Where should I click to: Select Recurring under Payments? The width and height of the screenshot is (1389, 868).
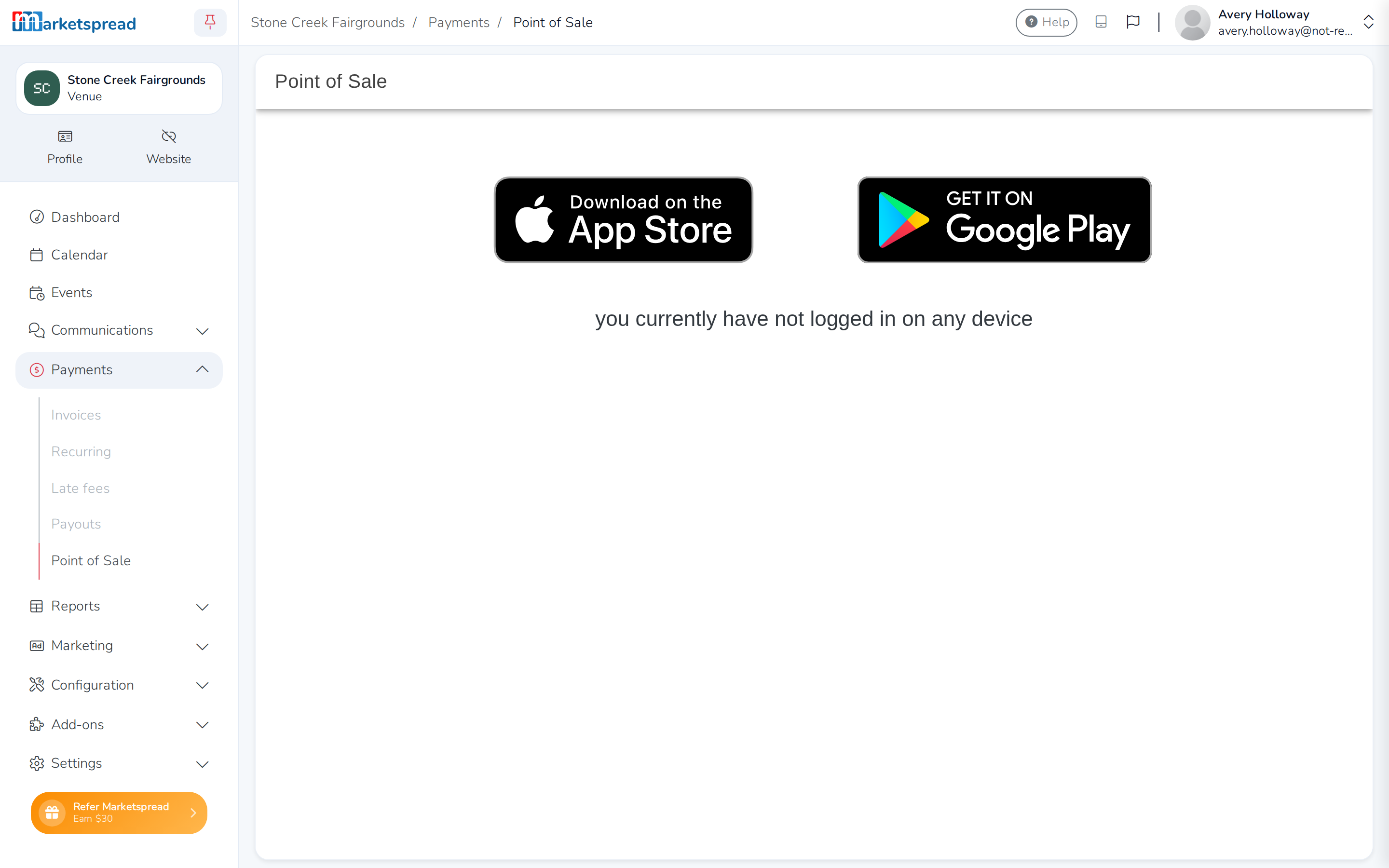[81, 451]
